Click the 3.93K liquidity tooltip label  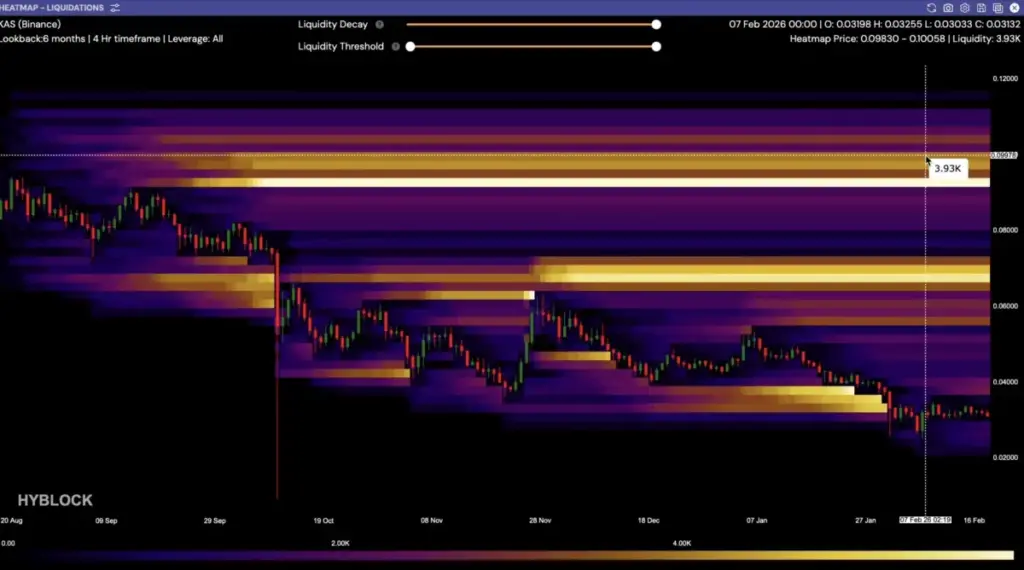click(947, 169)
